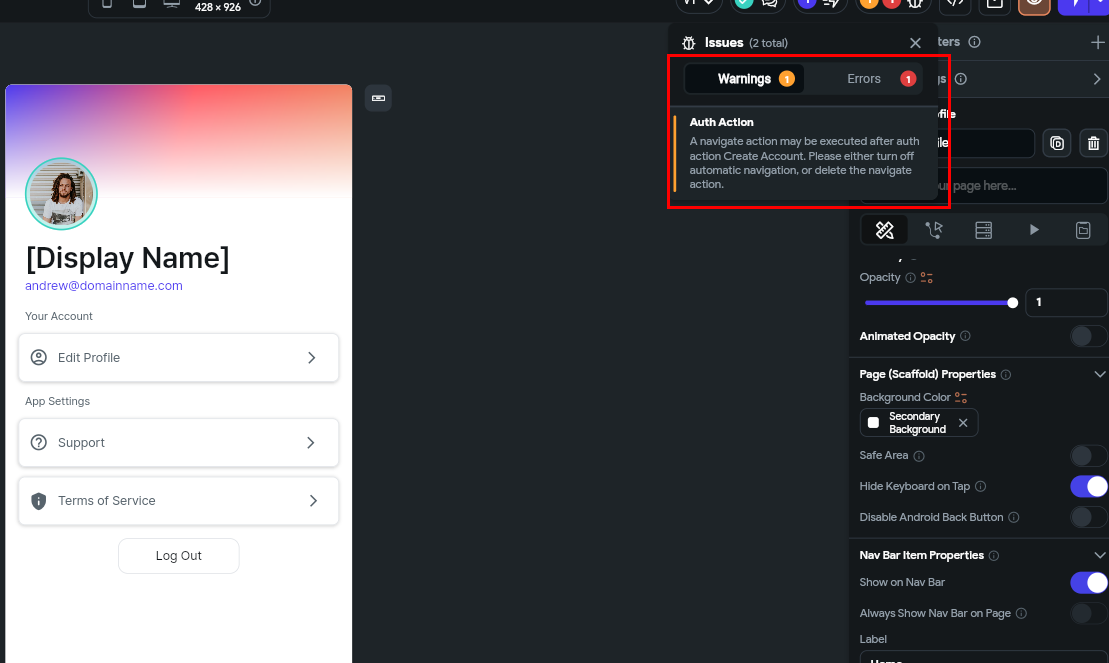Toggle the Show on Nav Bar switch

1088,582
